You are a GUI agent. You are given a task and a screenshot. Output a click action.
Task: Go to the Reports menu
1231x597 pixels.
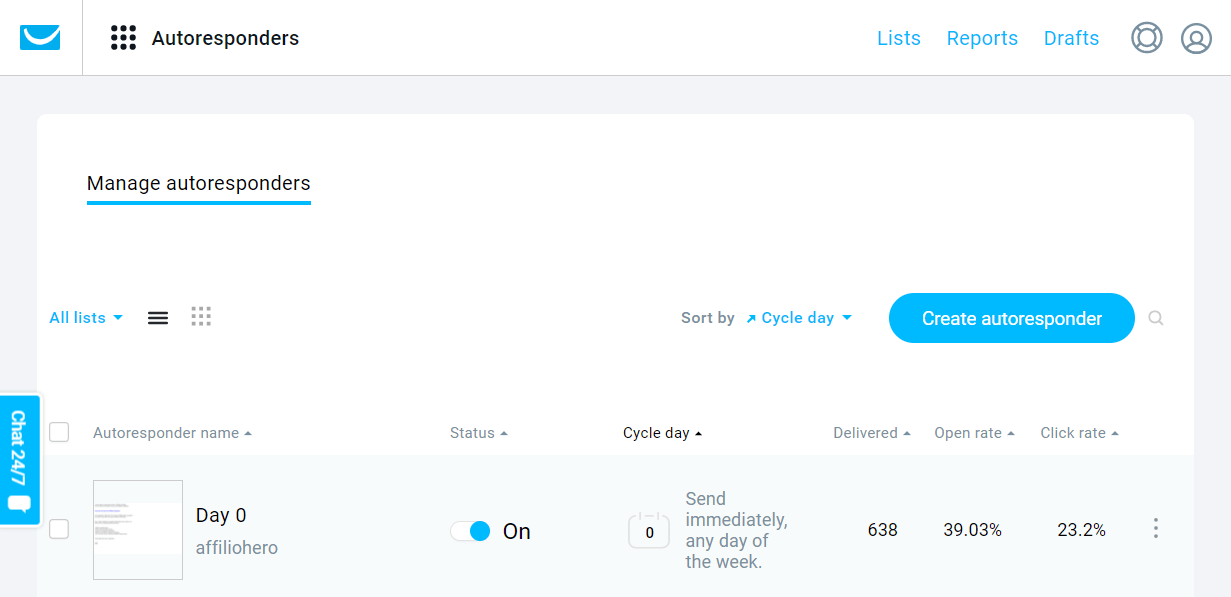pos(982,38)
